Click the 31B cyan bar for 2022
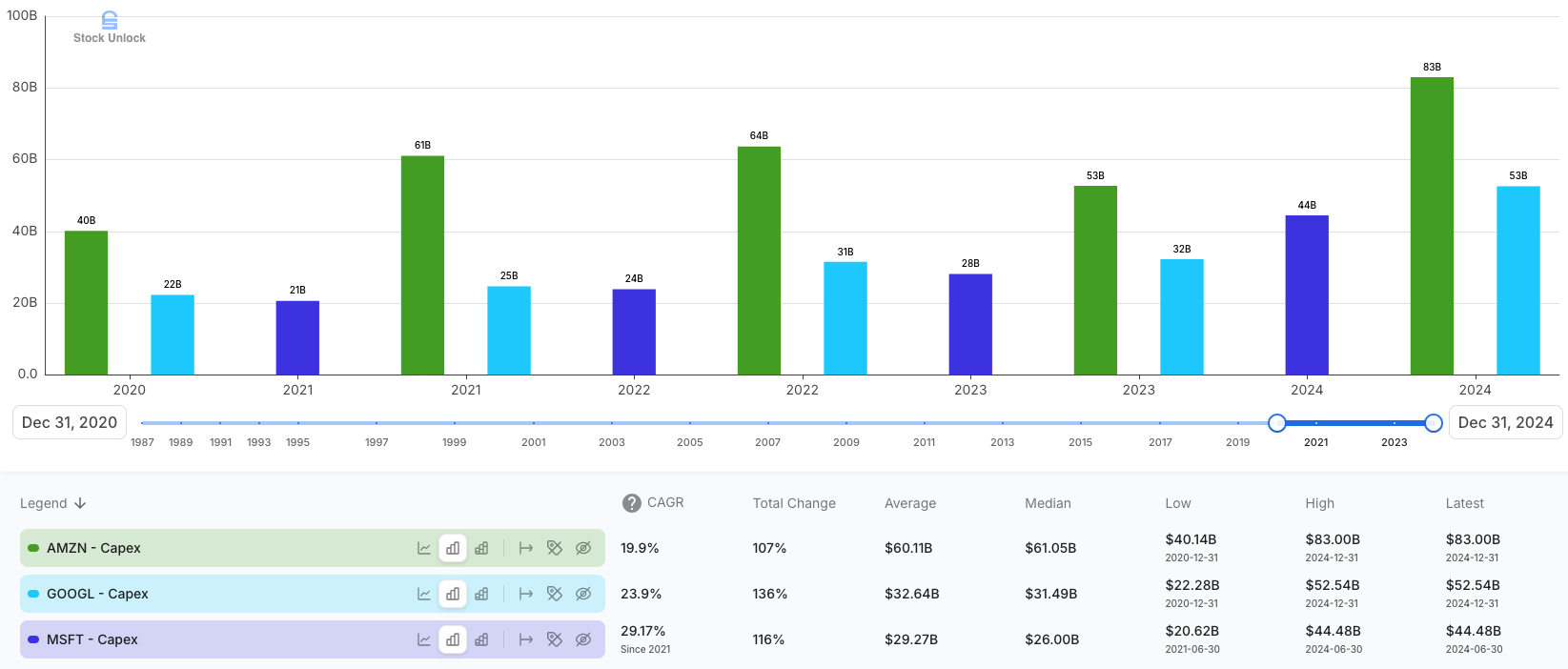Viewport: 1568px width, 669px height. [845, 318]
